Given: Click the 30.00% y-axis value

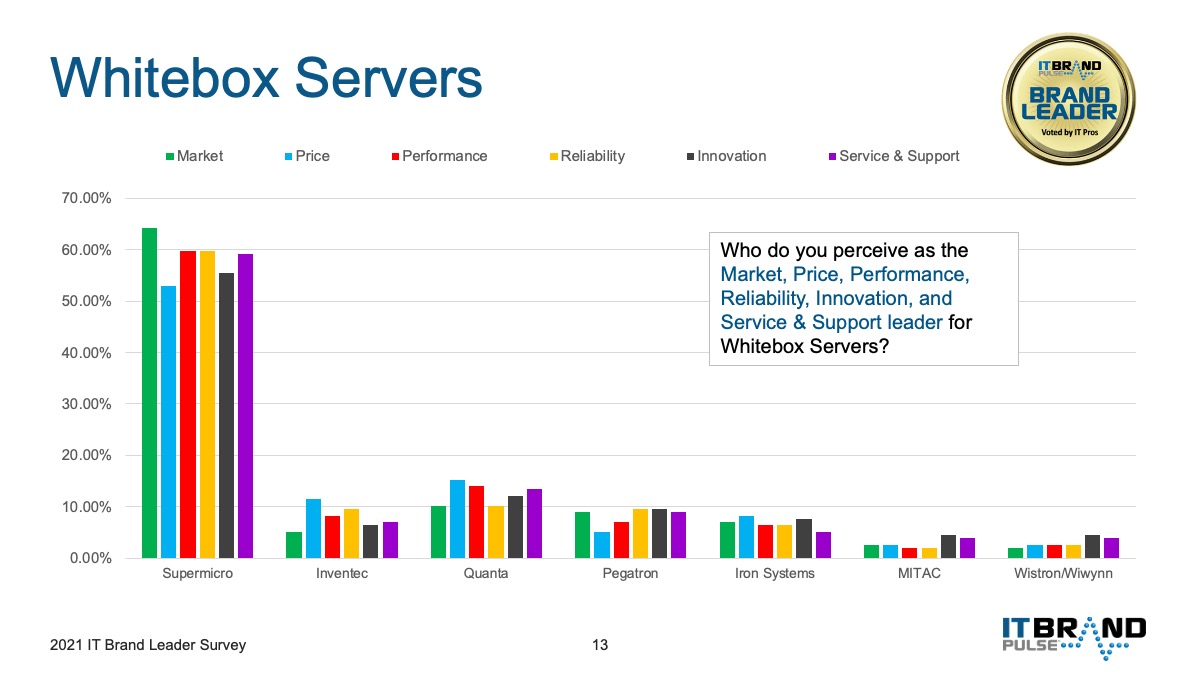Looking at the screenshot, I should pyautogui.click(x=86, y=404).
